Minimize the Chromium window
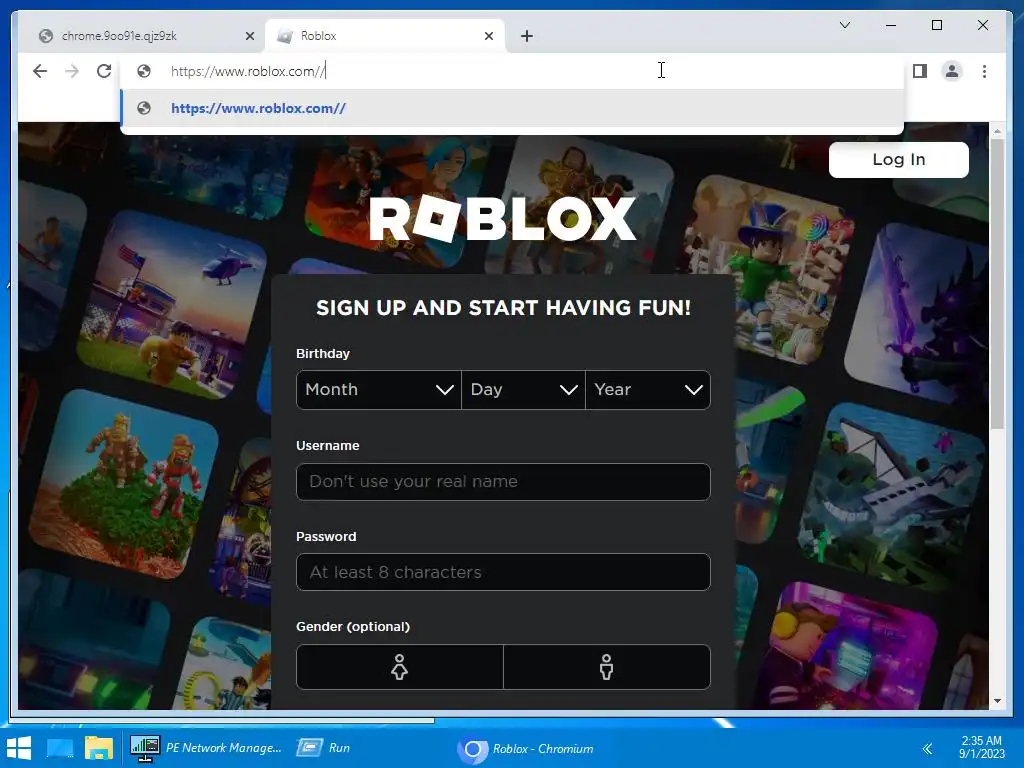 (891, 25)
